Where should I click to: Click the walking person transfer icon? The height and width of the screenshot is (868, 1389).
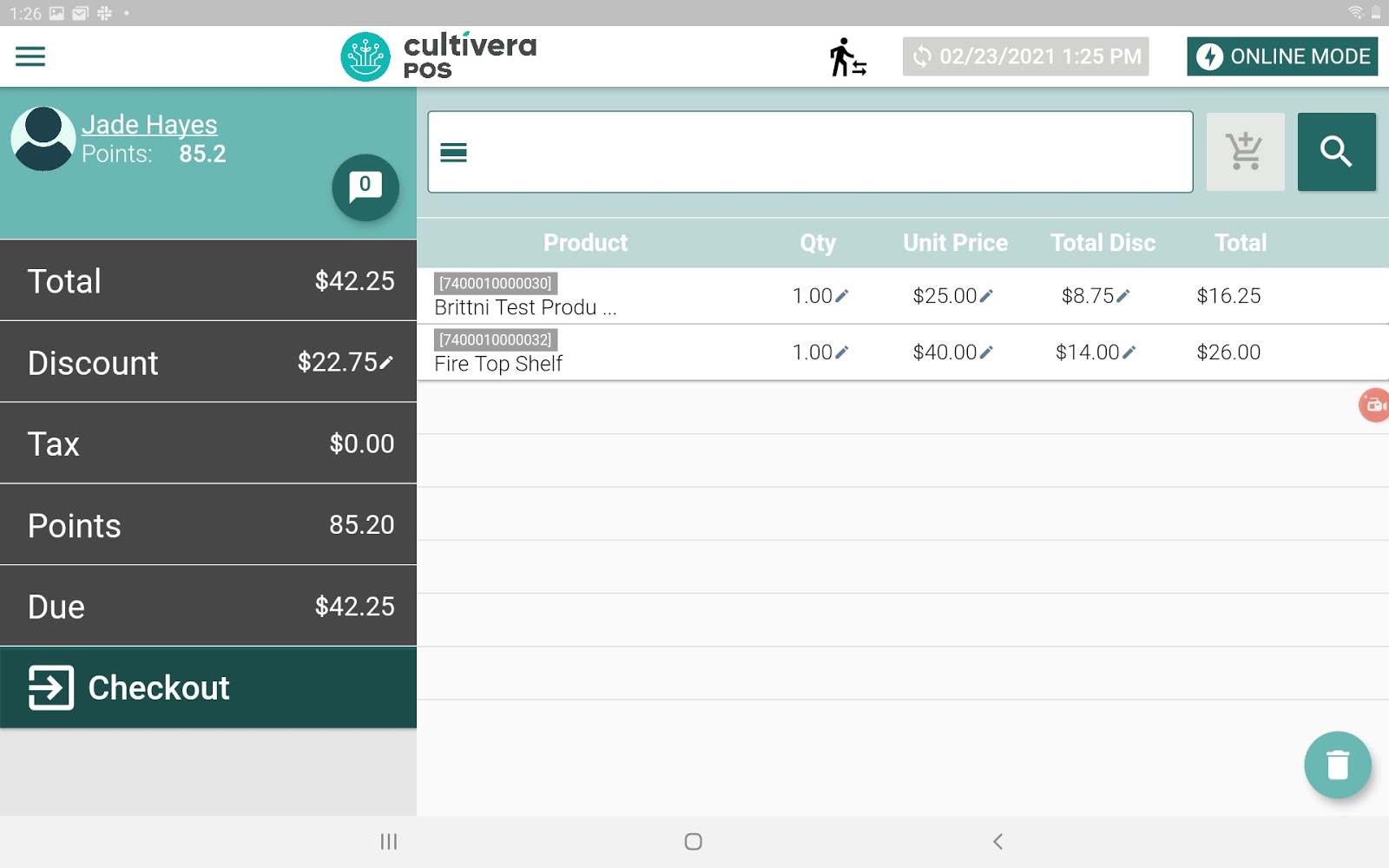pyautogui.click(x=847, y=57)
